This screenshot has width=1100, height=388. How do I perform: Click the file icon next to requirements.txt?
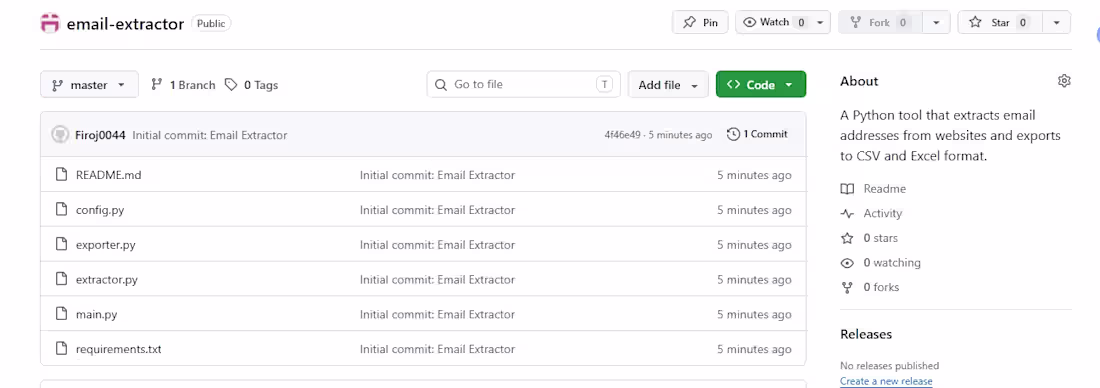click(61, 349)
